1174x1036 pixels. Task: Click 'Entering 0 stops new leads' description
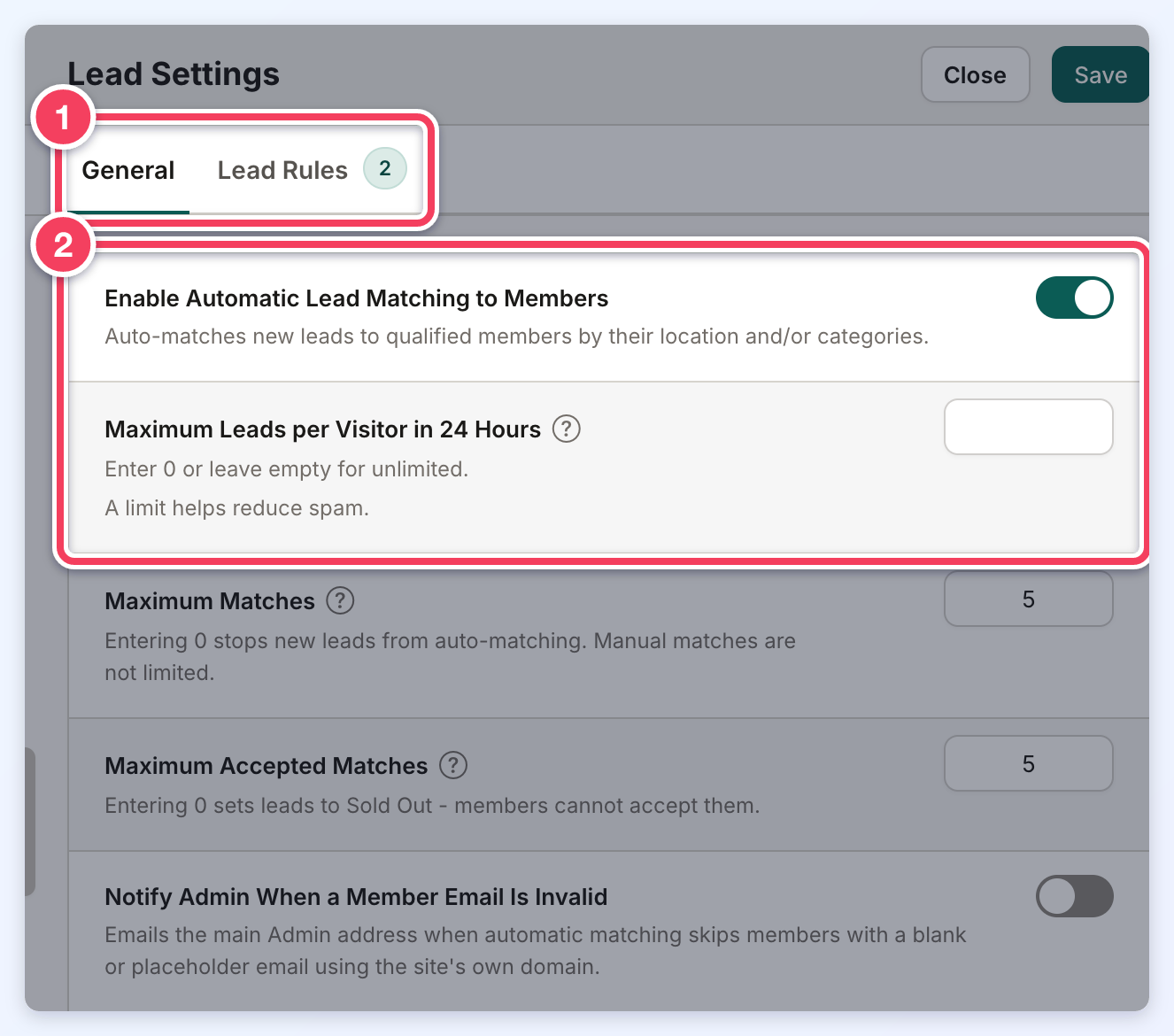[x=451, y=657]
